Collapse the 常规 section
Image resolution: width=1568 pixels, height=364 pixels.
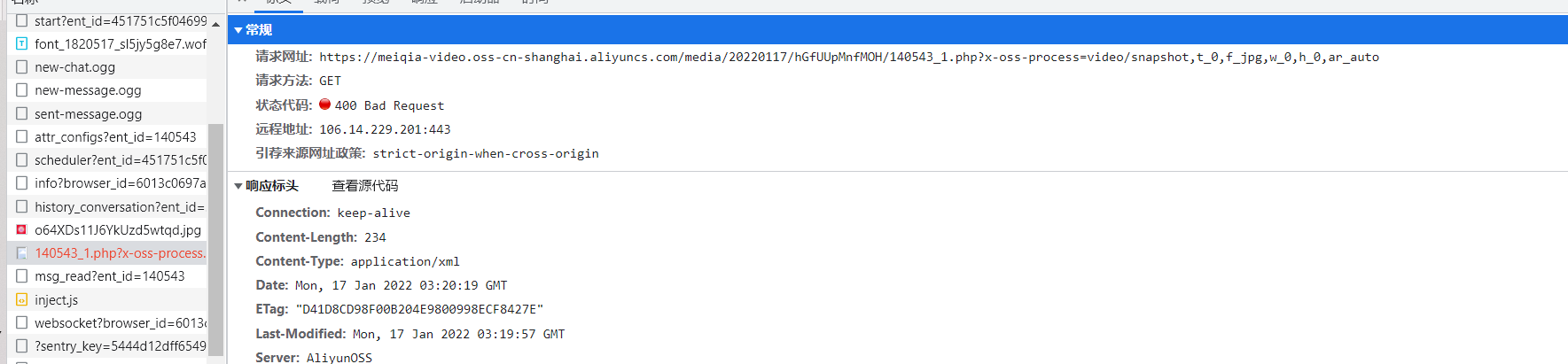coord(238,30)
